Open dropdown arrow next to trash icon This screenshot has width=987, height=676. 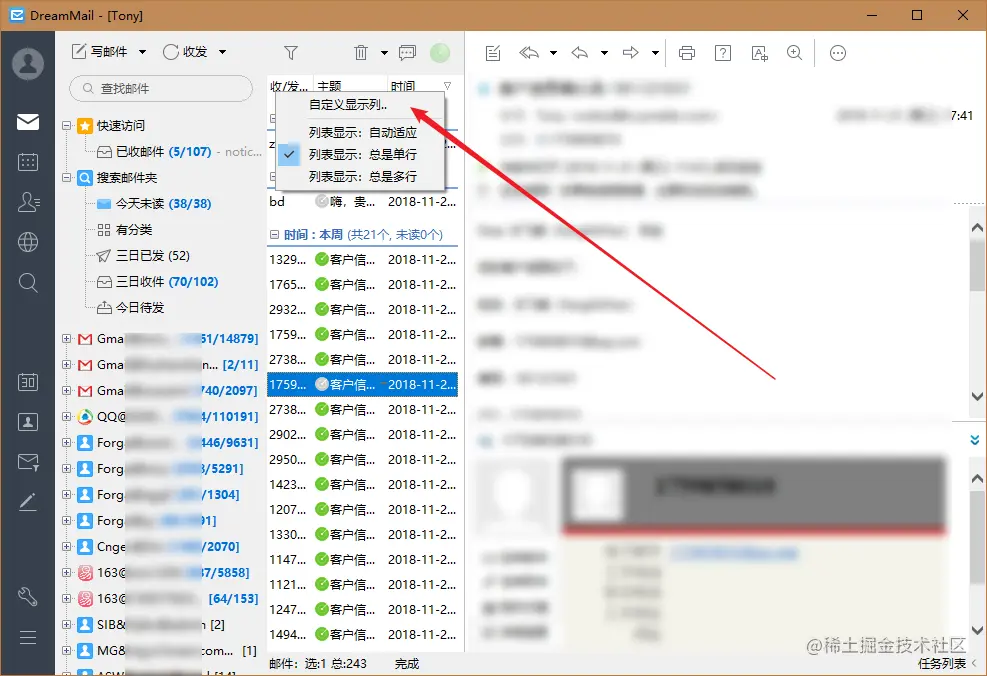(x=384, y=53)
